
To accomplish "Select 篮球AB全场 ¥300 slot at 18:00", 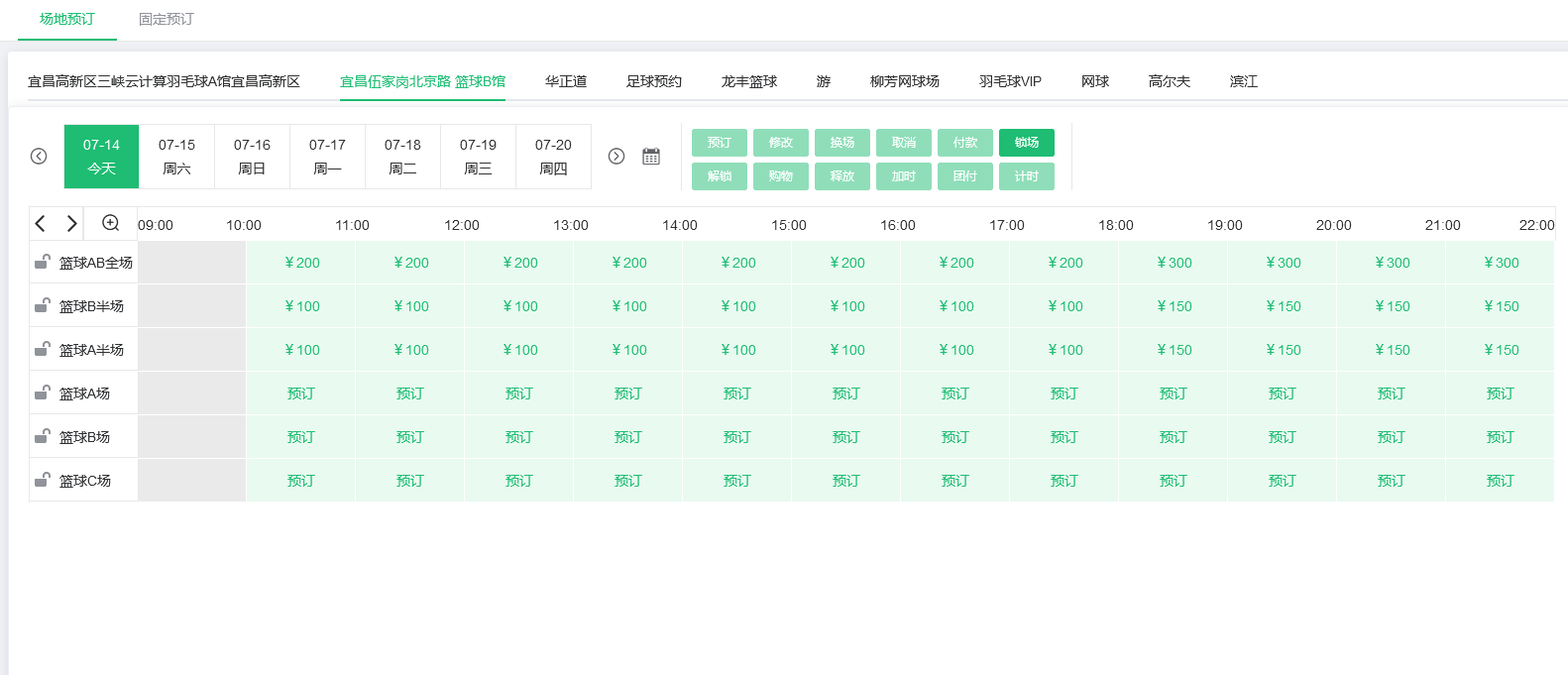I will [x=1174, y=263].
